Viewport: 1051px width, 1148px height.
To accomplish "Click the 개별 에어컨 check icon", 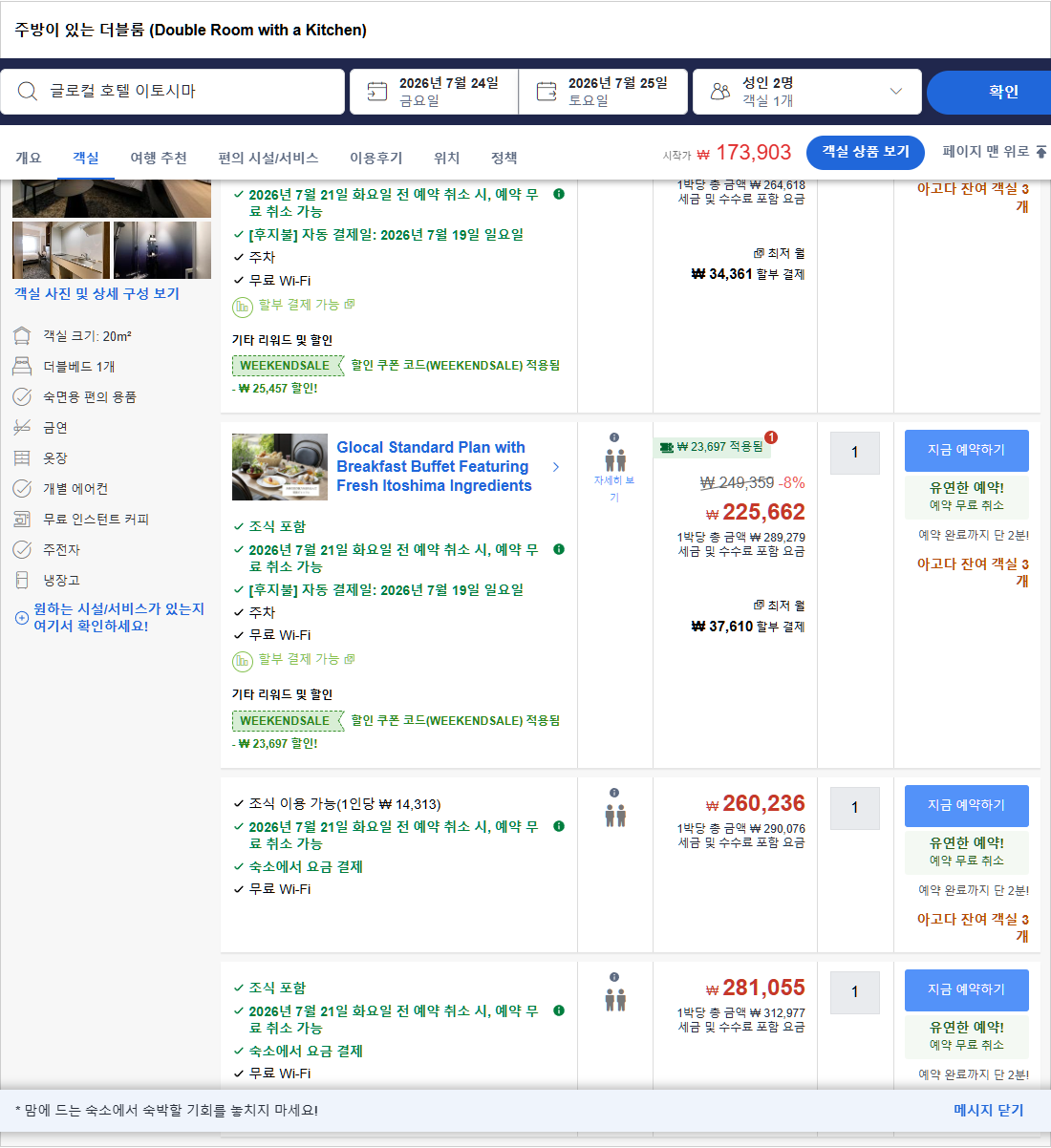I will pyautogui.click(x=22, y=489).
